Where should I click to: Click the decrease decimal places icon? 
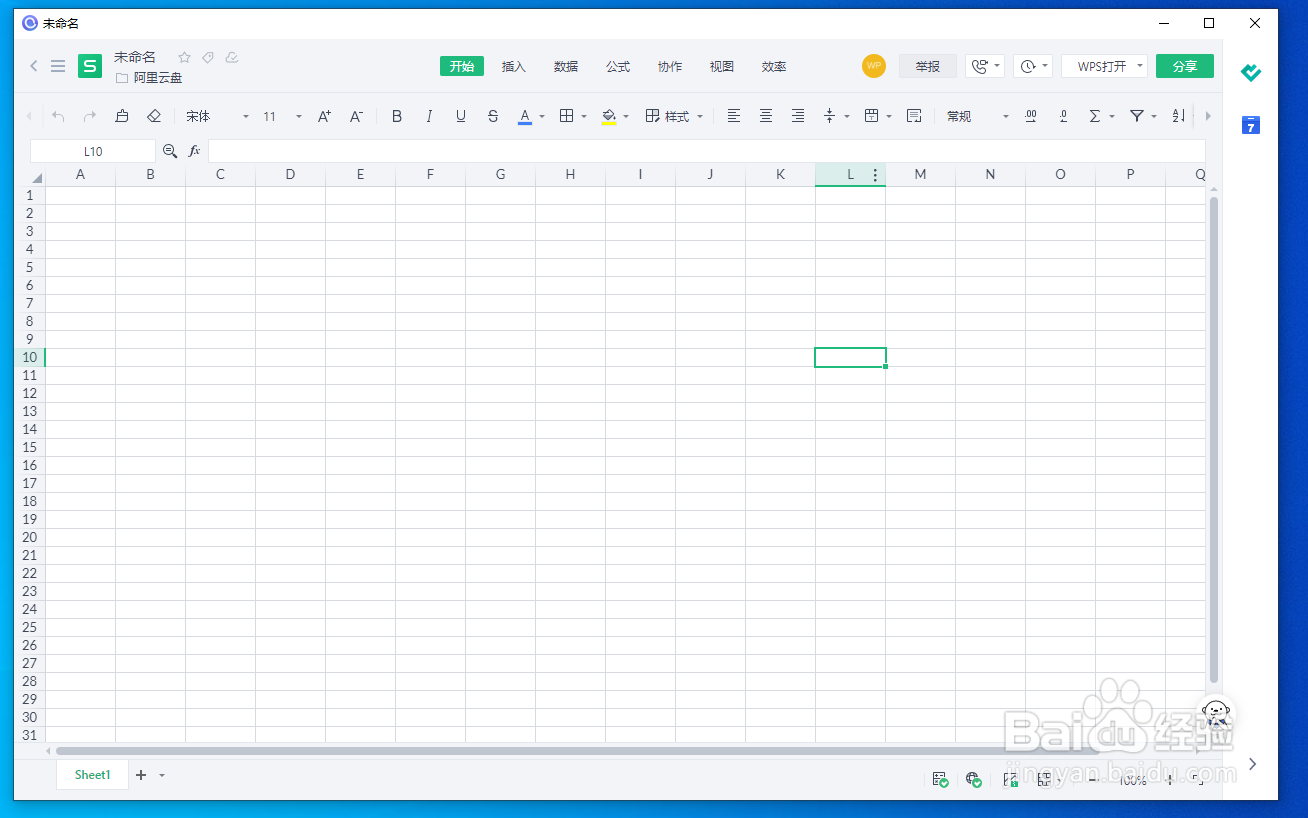tap(1063, 116)
